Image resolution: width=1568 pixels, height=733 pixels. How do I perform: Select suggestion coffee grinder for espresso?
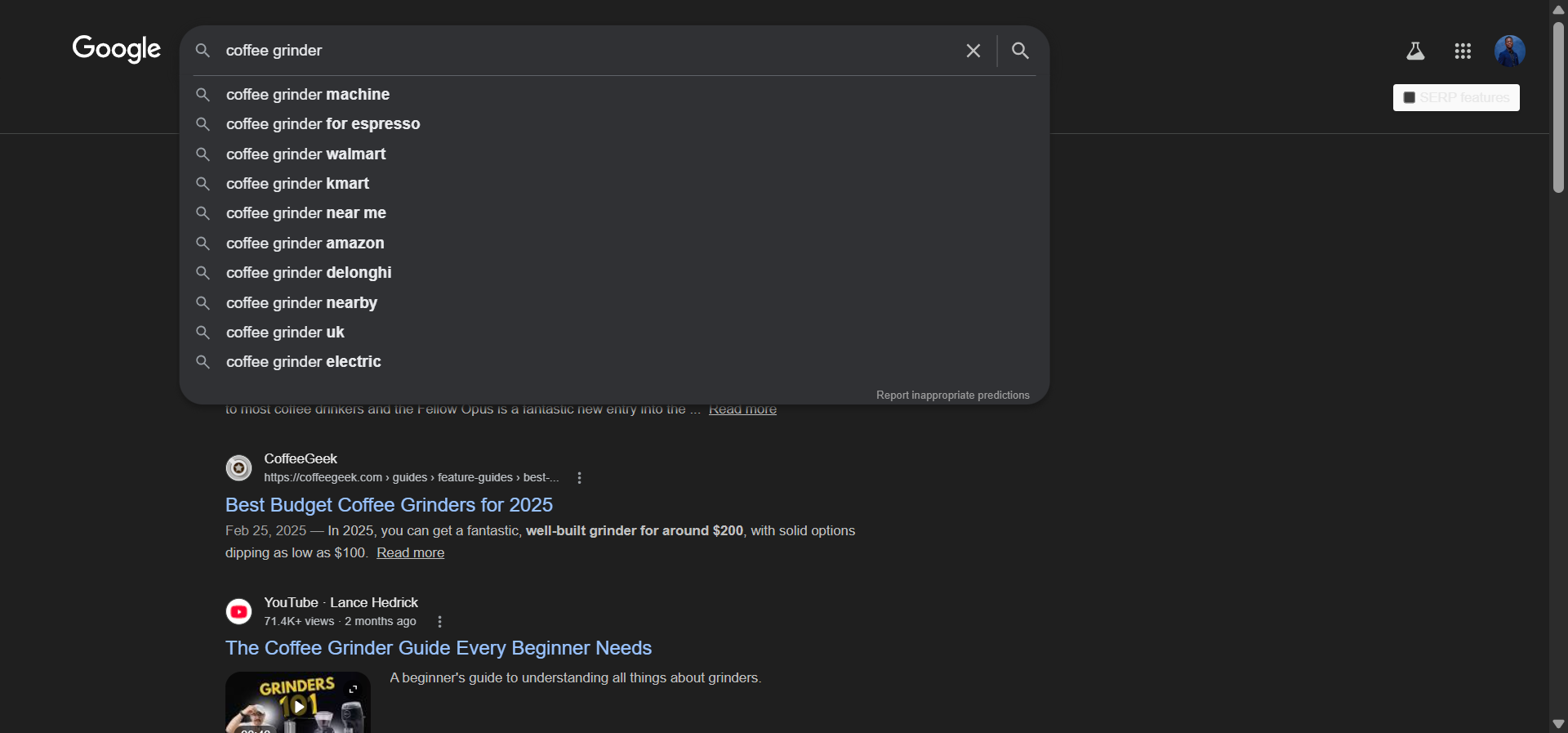[x=614, y=124]
